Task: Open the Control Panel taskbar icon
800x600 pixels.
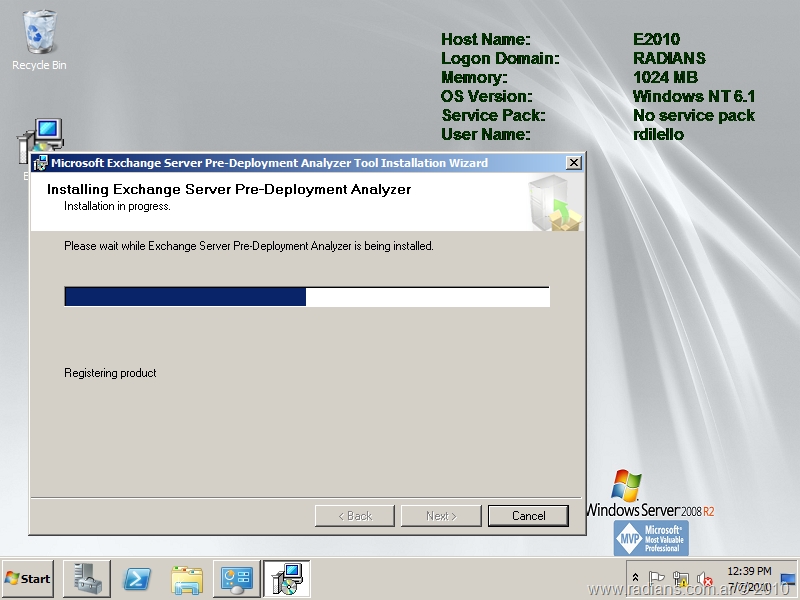Action: [x=237, y=578]
